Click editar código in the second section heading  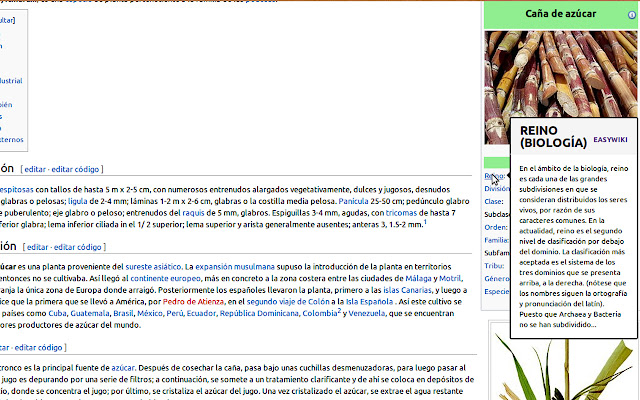(78, 247)
